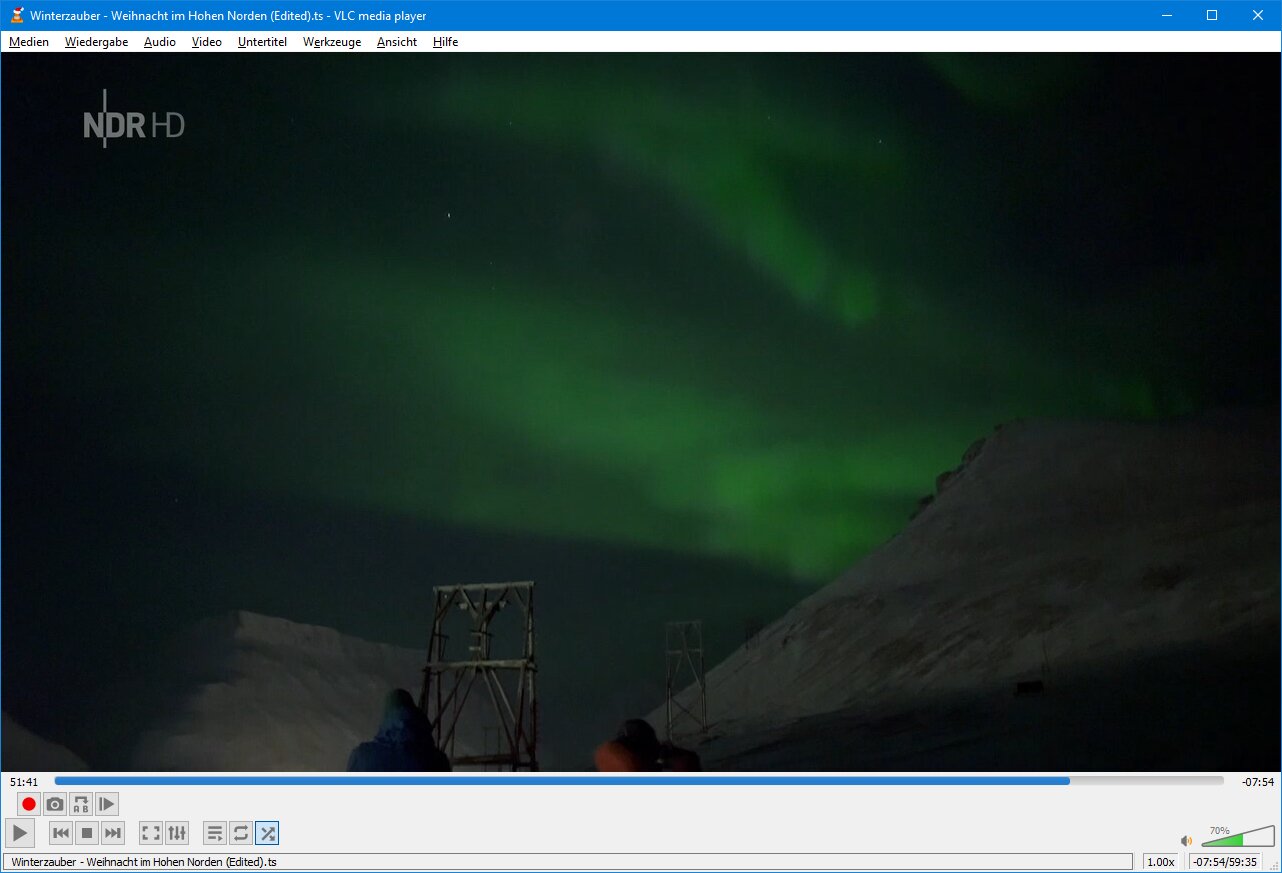Stop the playback

tap(87, 833)
